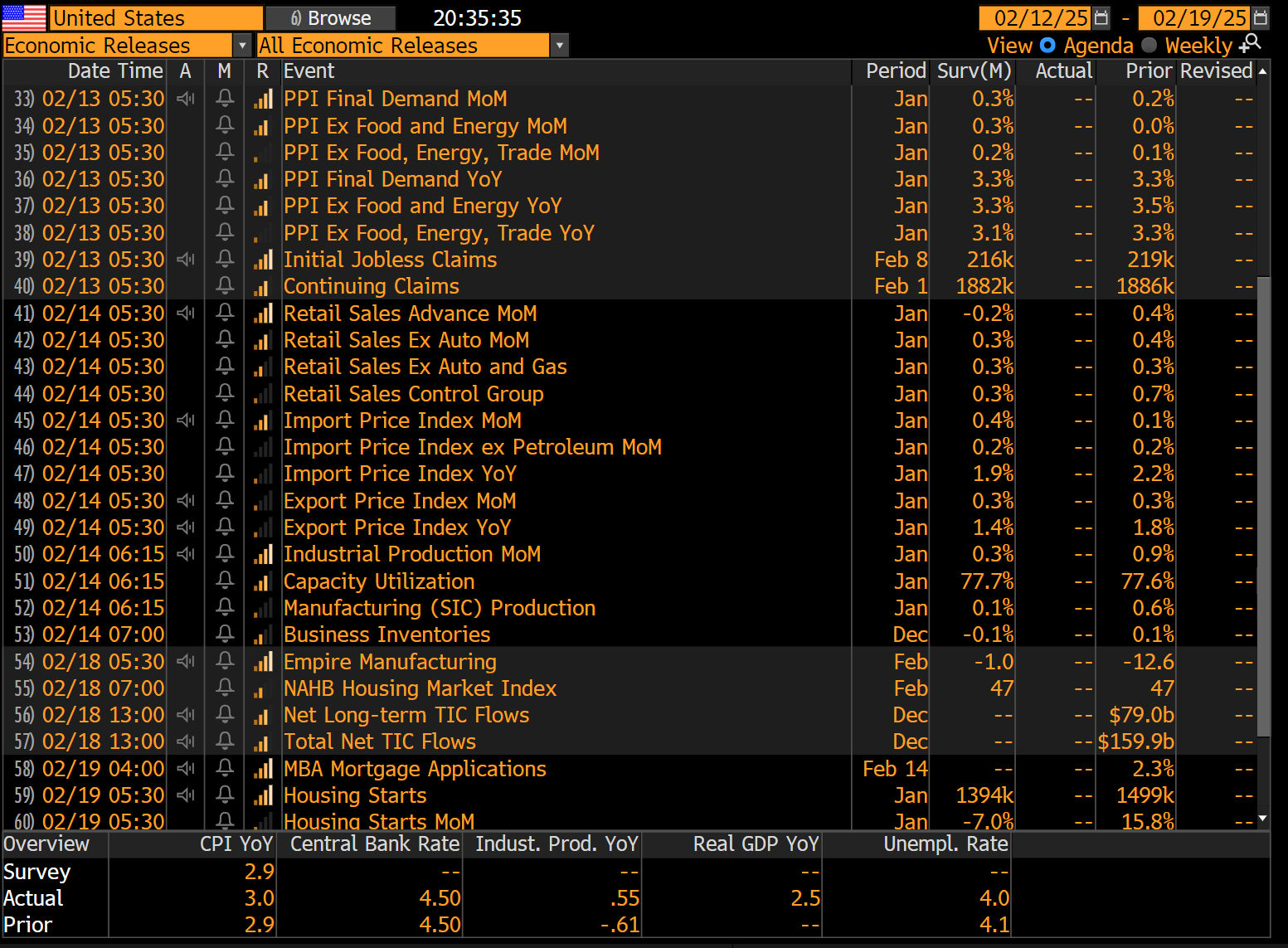The height and width of the screenshot is (948, 1288).
Task: Toggle alert bell for PPI Ex Food and Energy MoM
Action: pyautogui.click(x=225, y=126)
